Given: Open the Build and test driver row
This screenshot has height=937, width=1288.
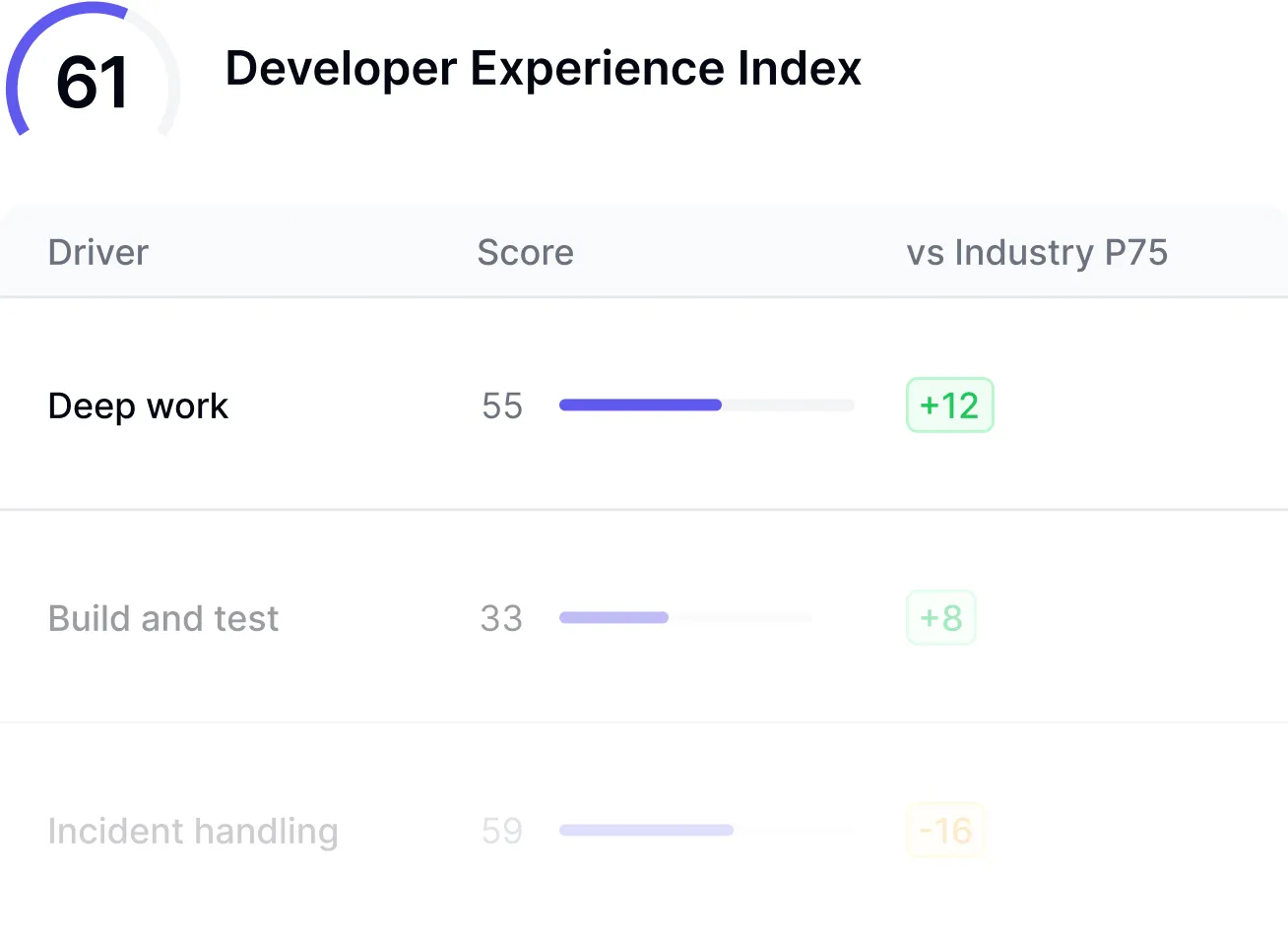Looking at the screenshot, I should click(x=163, y=618).
